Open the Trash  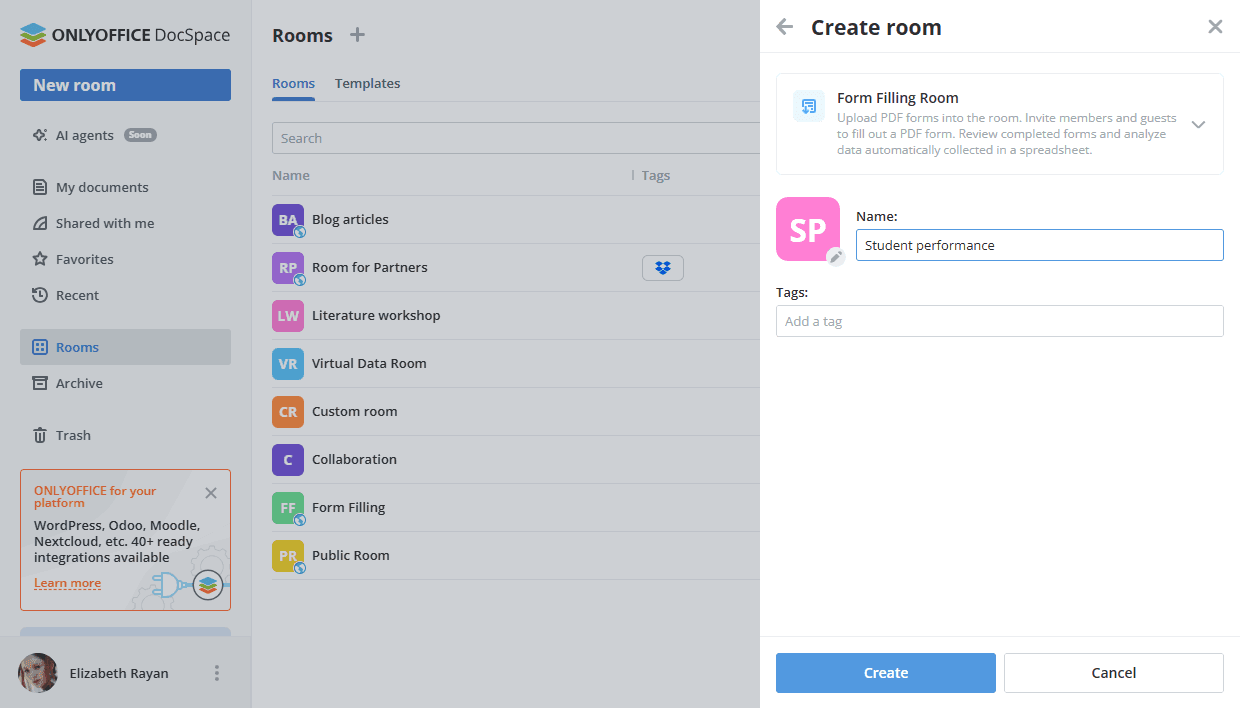tap(75, 434)
